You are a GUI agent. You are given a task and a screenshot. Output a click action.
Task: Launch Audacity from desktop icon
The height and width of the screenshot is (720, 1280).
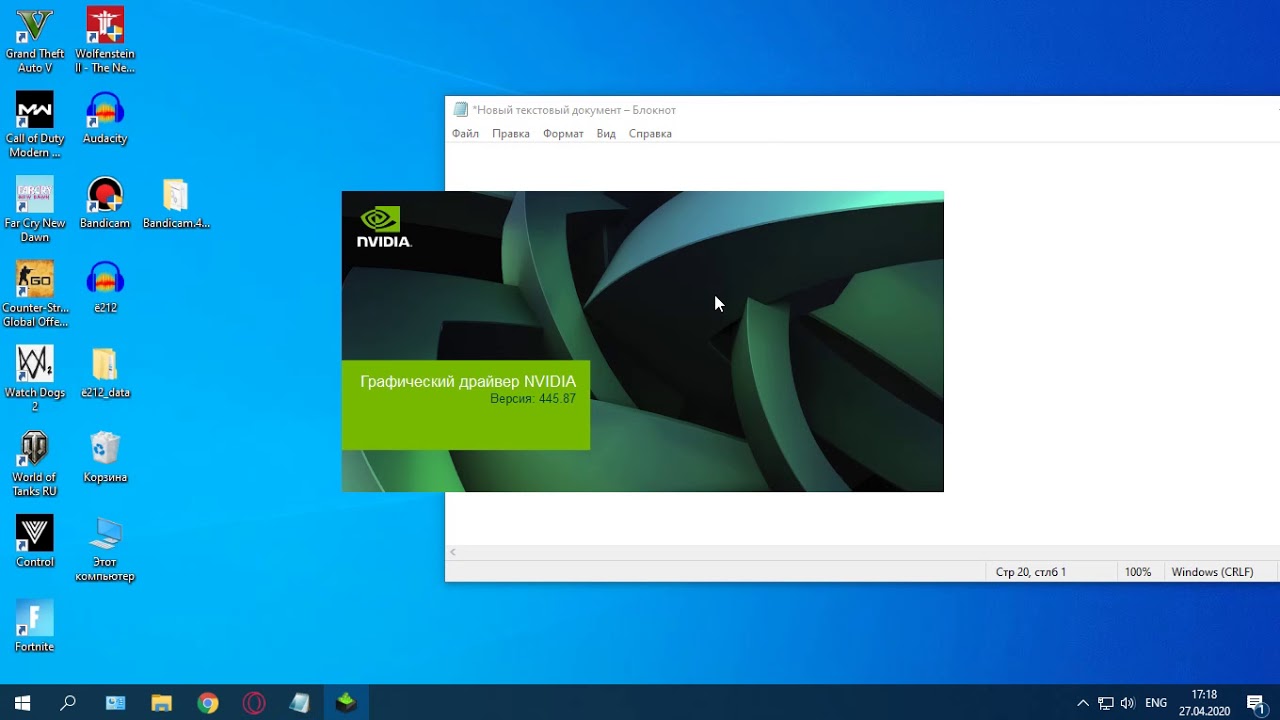105,118
